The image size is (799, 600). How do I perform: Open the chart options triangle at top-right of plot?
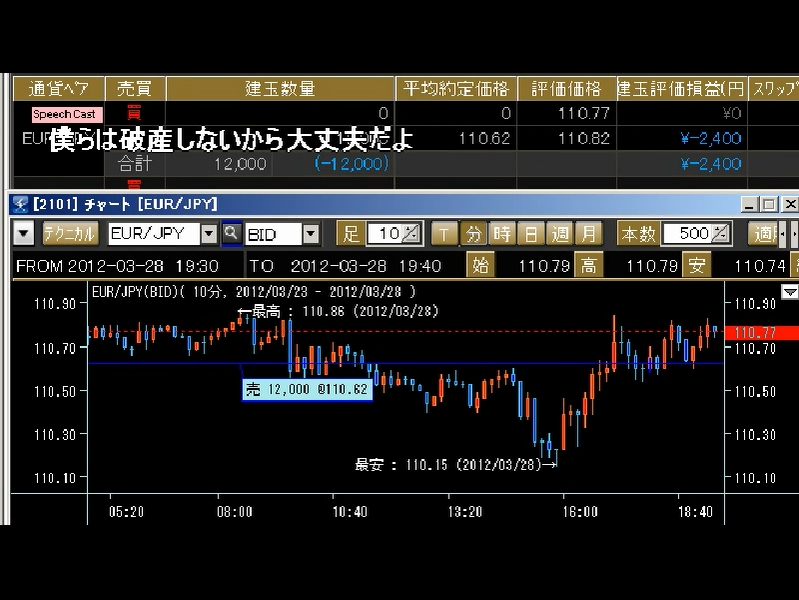coord(790,292)
